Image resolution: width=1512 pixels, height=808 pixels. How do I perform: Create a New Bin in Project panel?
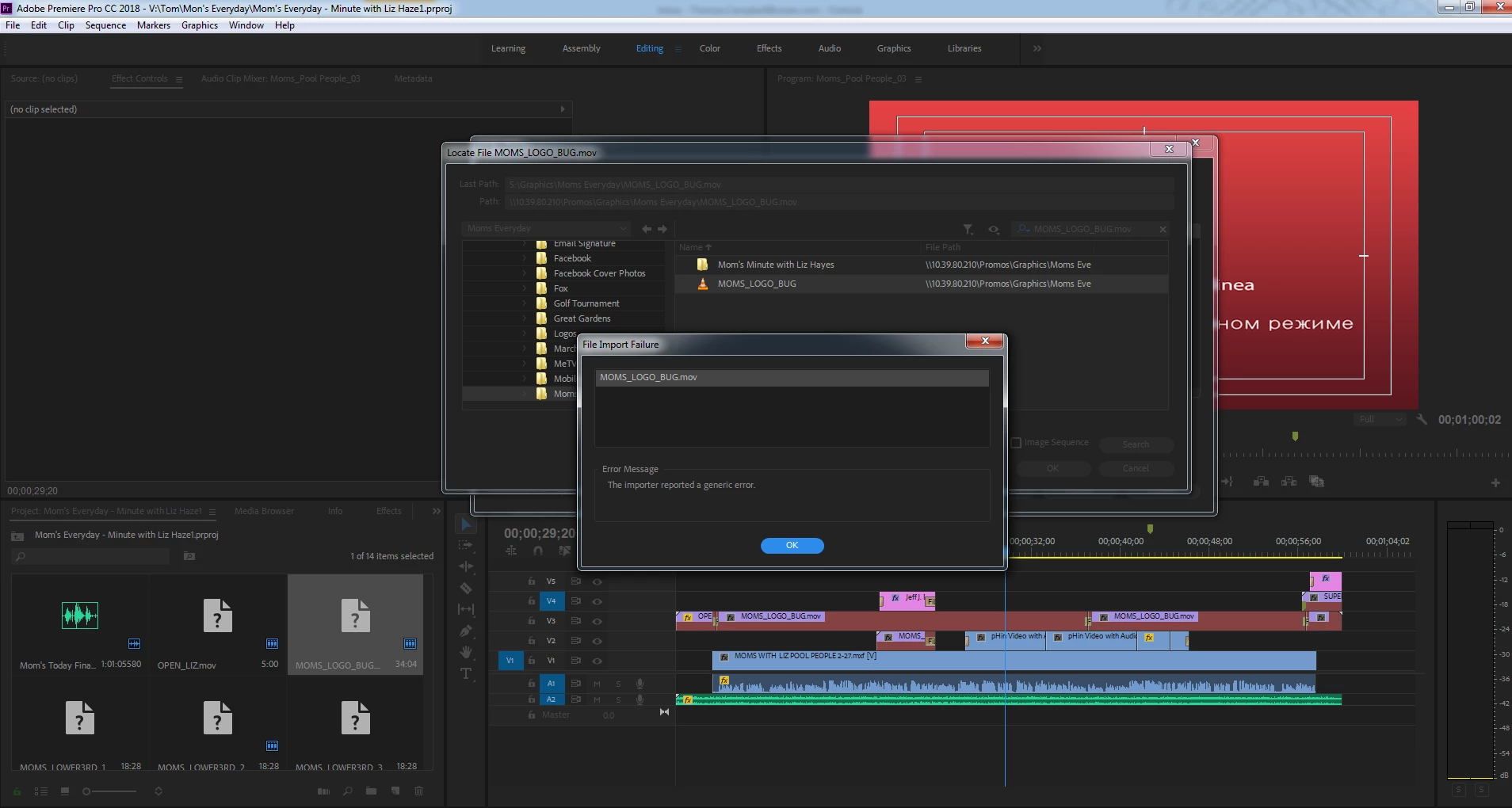[x=371, y=791]
